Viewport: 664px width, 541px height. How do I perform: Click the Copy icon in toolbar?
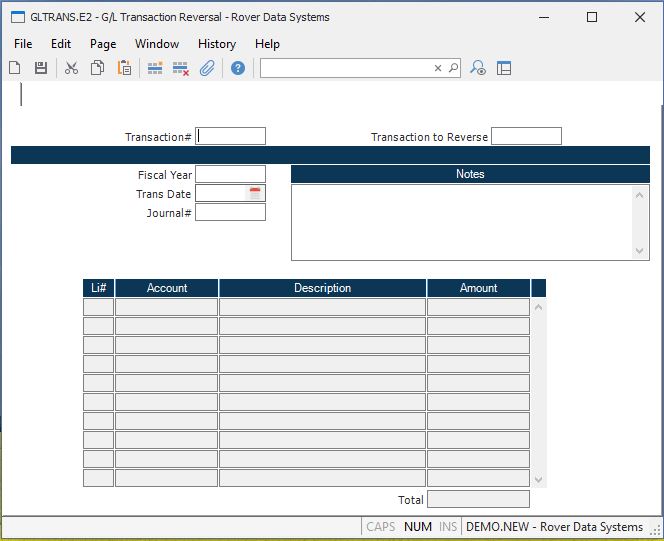[x=97, y=68]
